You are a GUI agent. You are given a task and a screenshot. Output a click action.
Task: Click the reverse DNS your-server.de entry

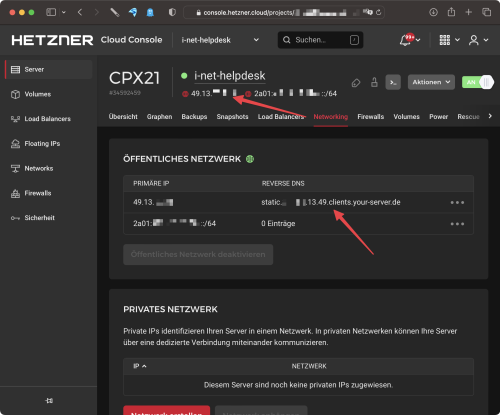[331, 202]
